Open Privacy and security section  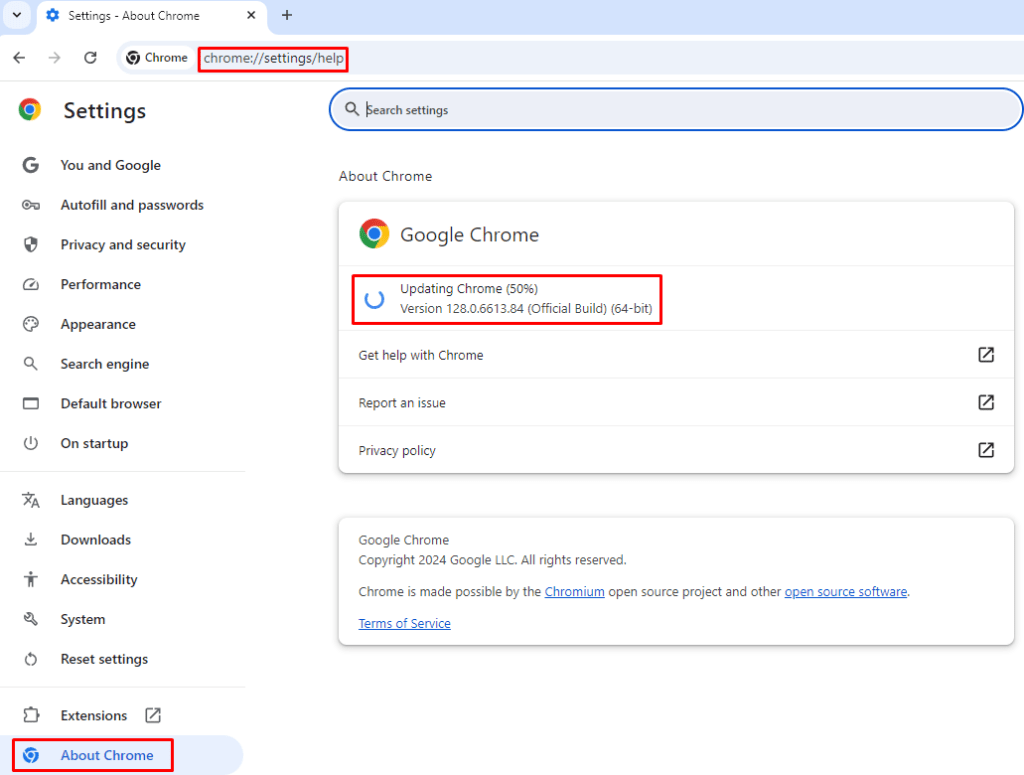(123, 245)
